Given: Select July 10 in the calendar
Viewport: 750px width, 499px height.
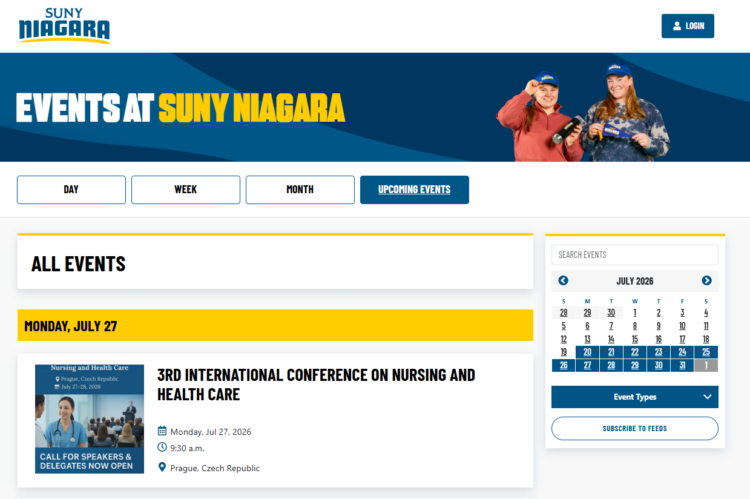Looking at the screenshot, I should point(683,326).
